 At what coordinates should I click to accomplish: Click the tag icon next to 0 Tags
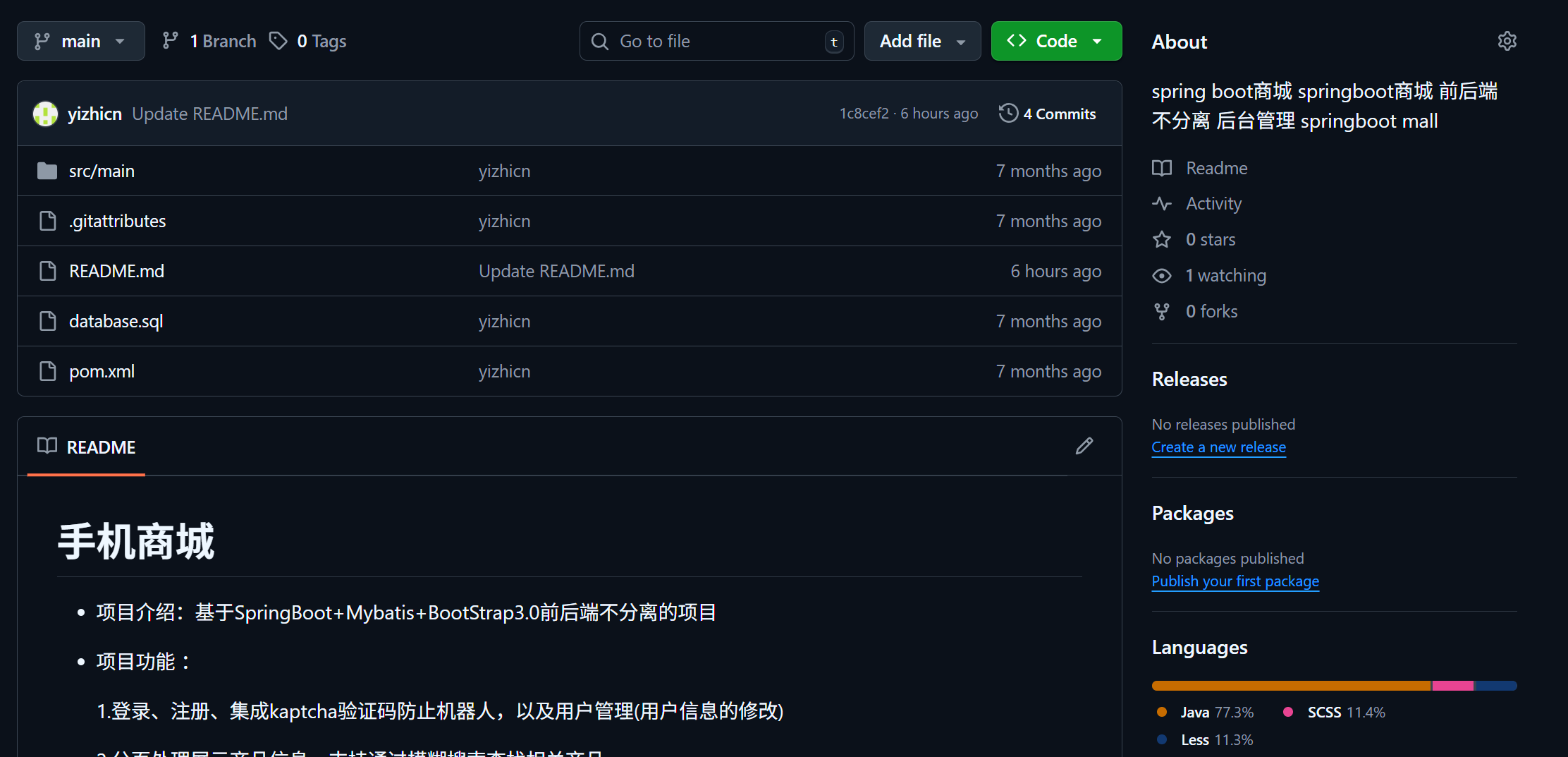coord(278,41)
